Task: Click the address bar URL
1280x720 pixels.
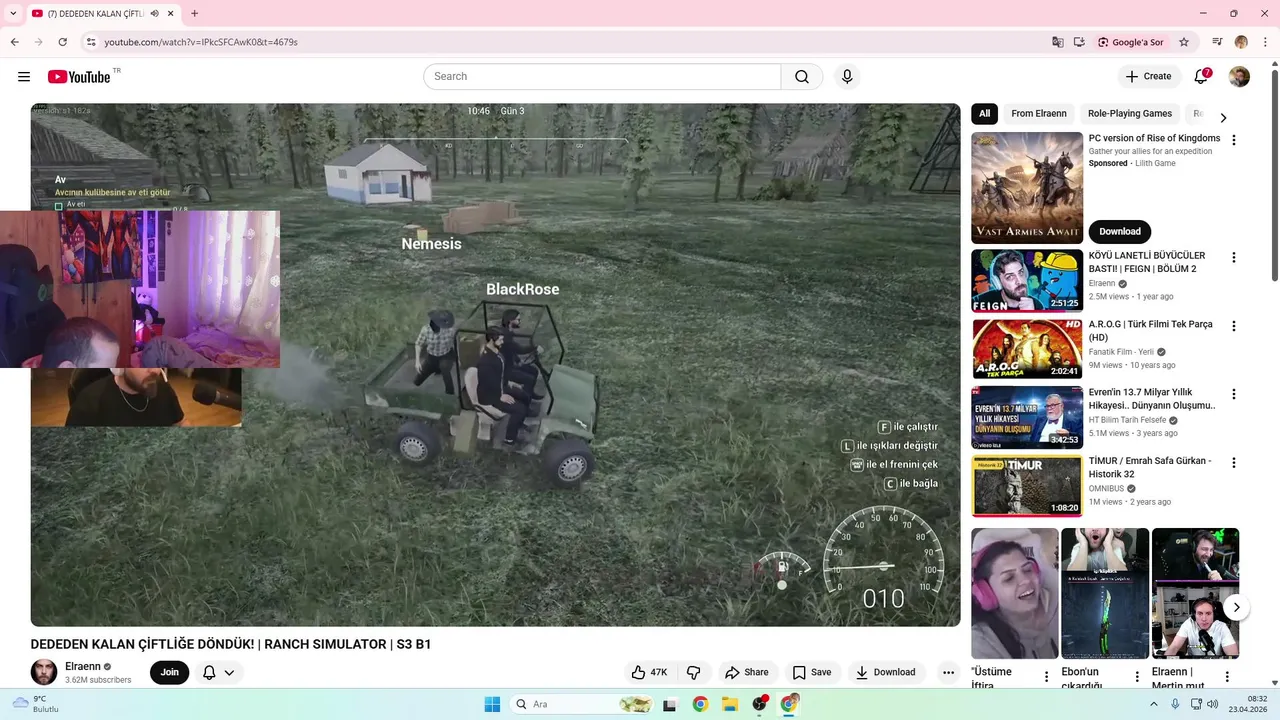Action: point(201,42)
